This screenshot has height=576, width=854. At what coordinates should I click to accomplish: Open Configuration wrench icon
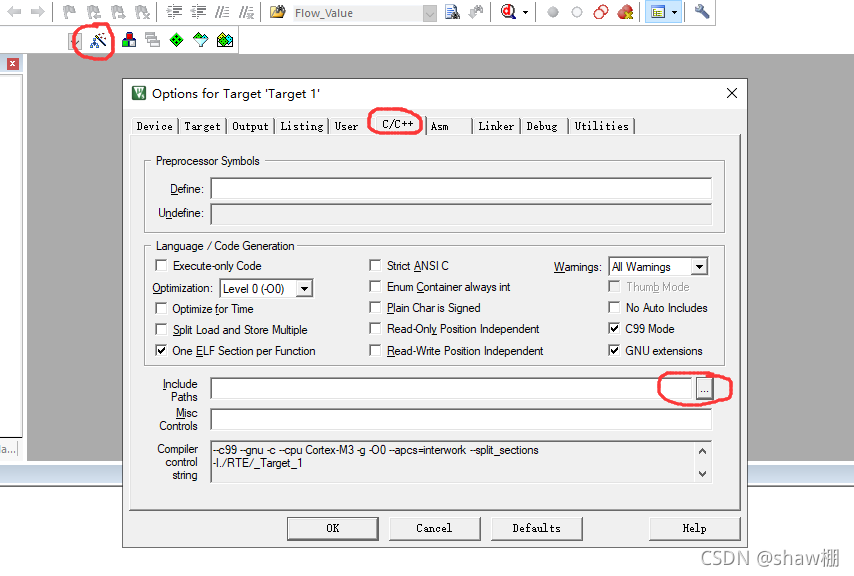pyautogui.click(x=702, y=11)
